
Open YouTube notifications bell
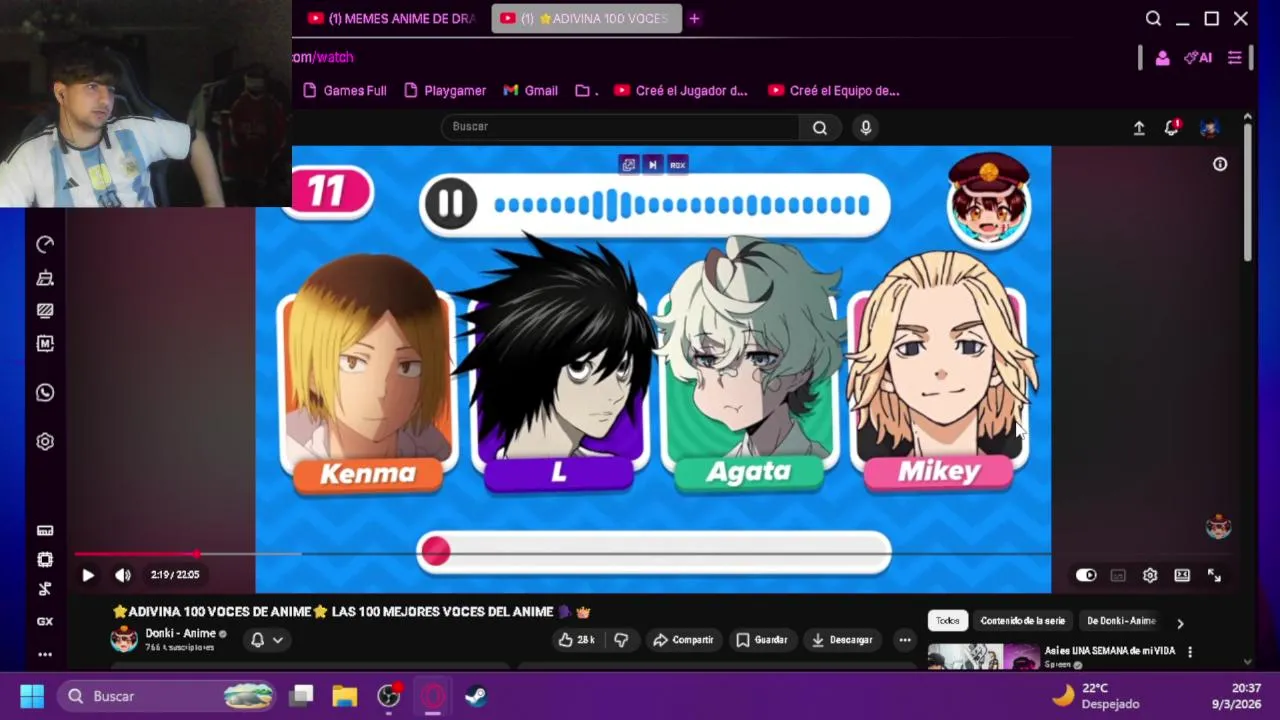pyautogui.click(x=1172, y=127)
